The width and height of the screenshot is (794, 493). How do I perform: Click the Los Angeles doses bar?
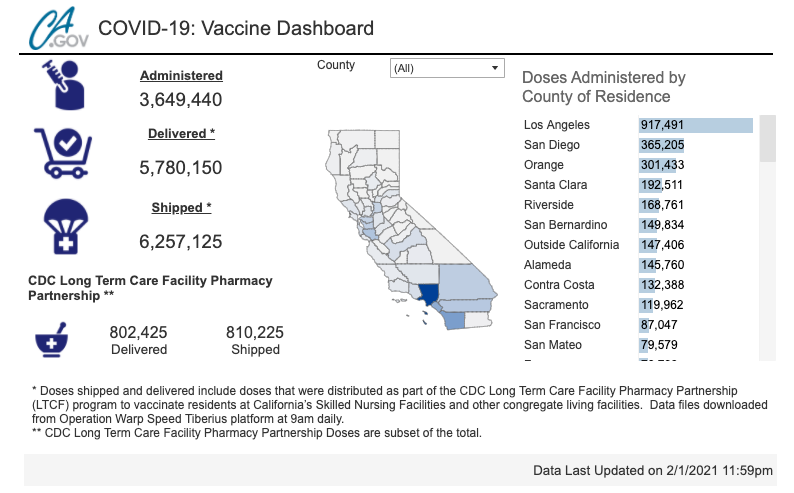pyautogui.click(x=695, y=125)
